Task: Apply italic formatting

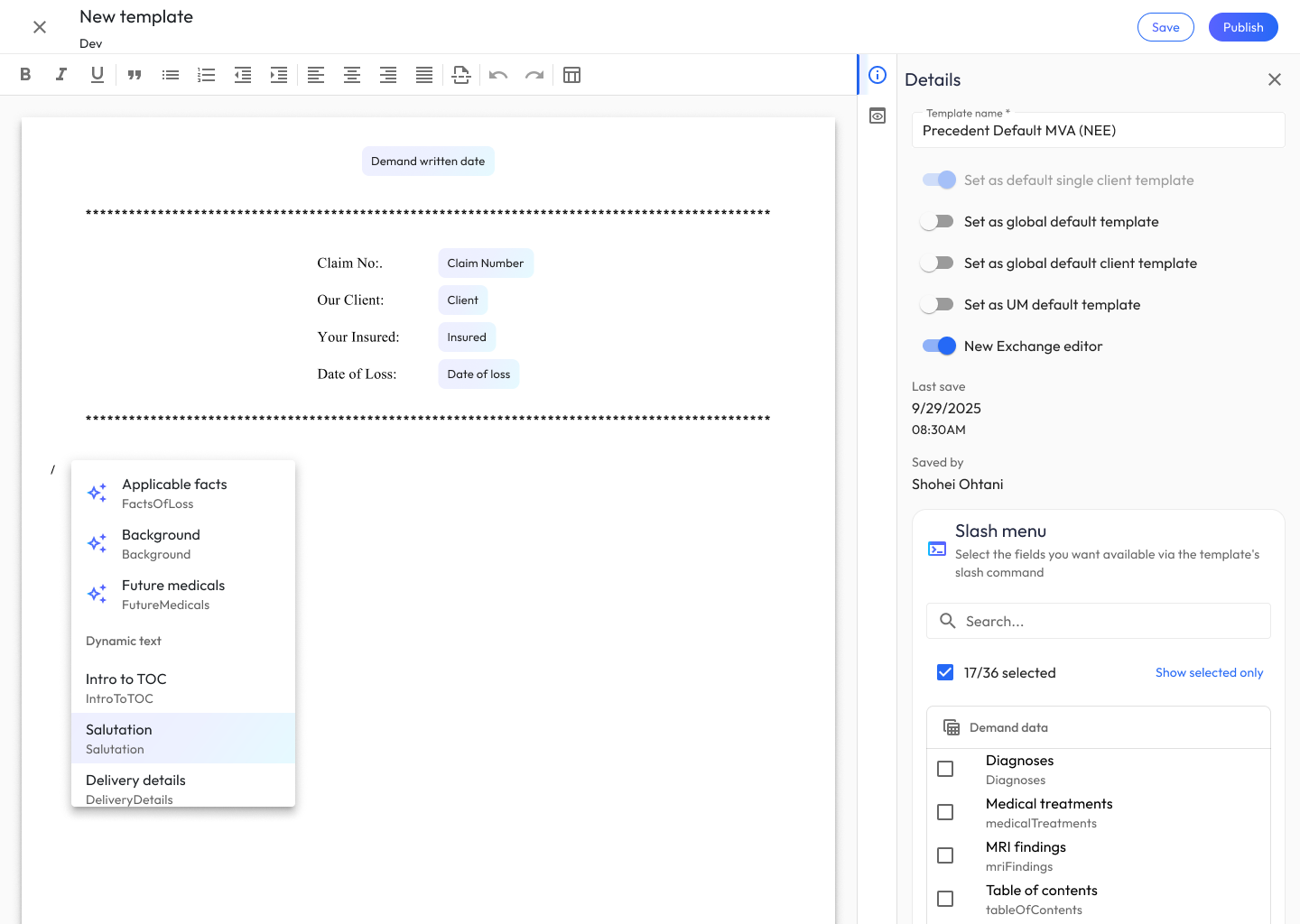Action: (x=61, y=75)
